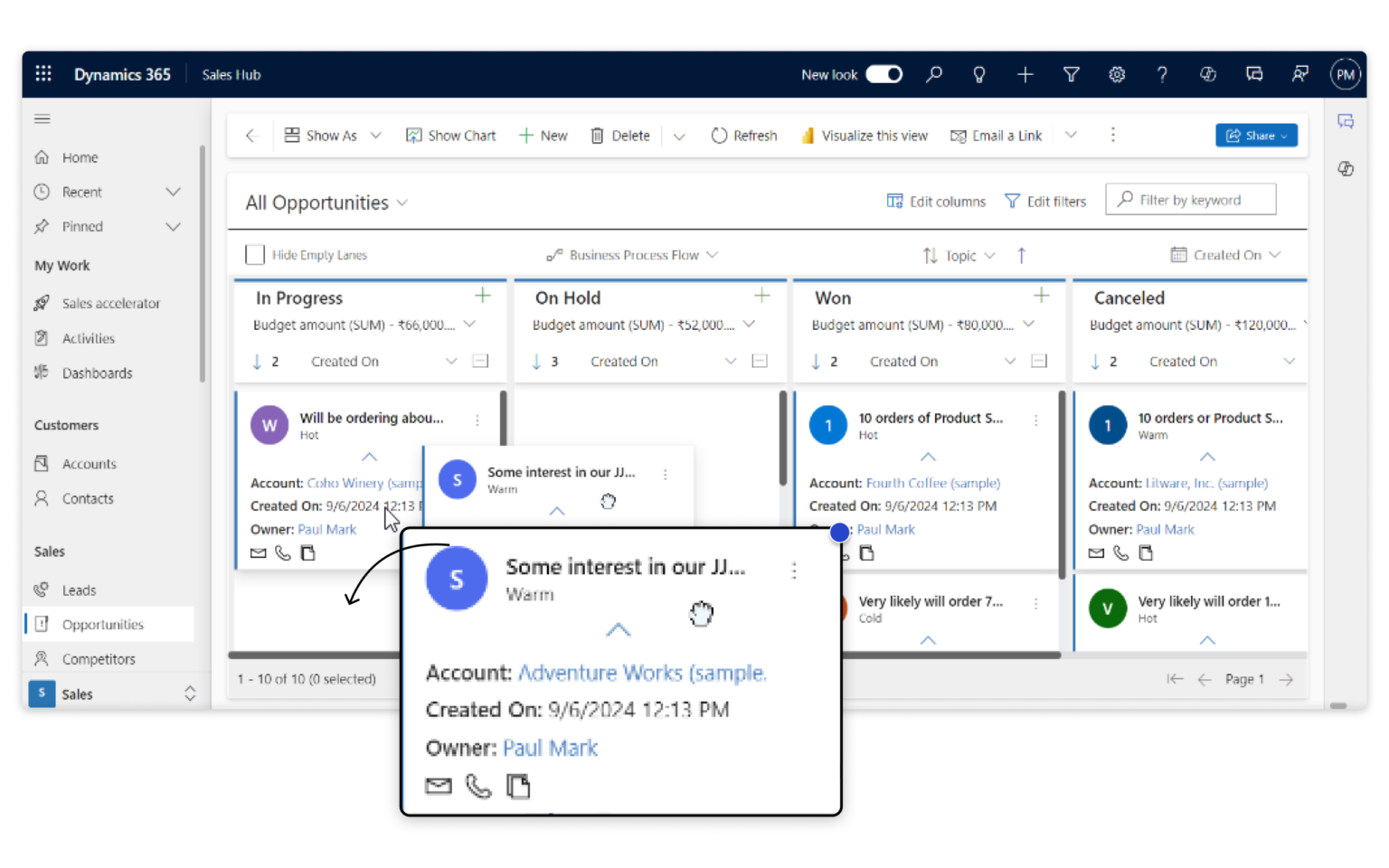Click the Refresh button
Viewport: 1389px width, 868px height.
[x=744, y=136]
